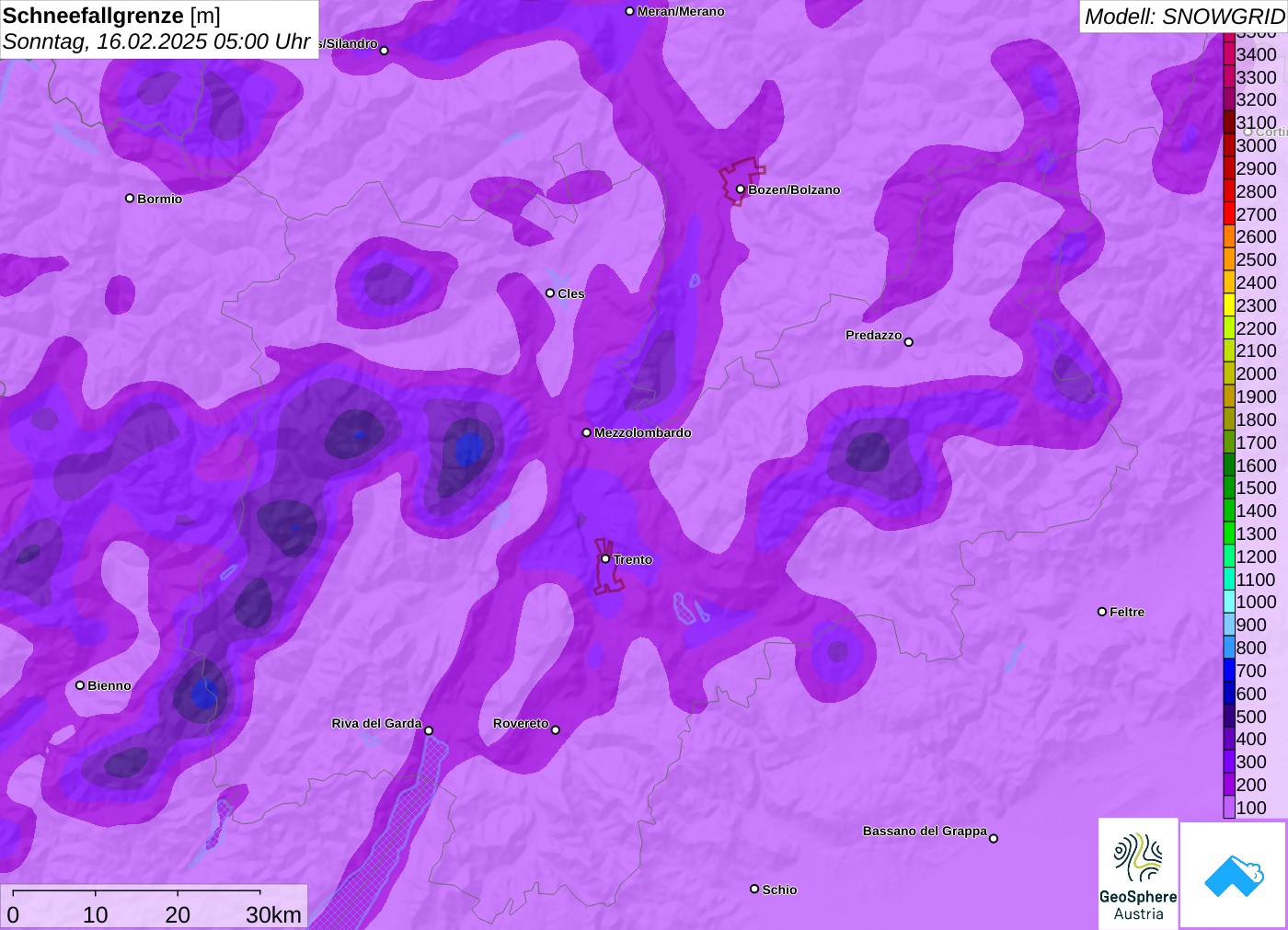Viewport: 1288px width, 930px height.
Task: Click the Riva del Garda label
Action: (376, 723)
